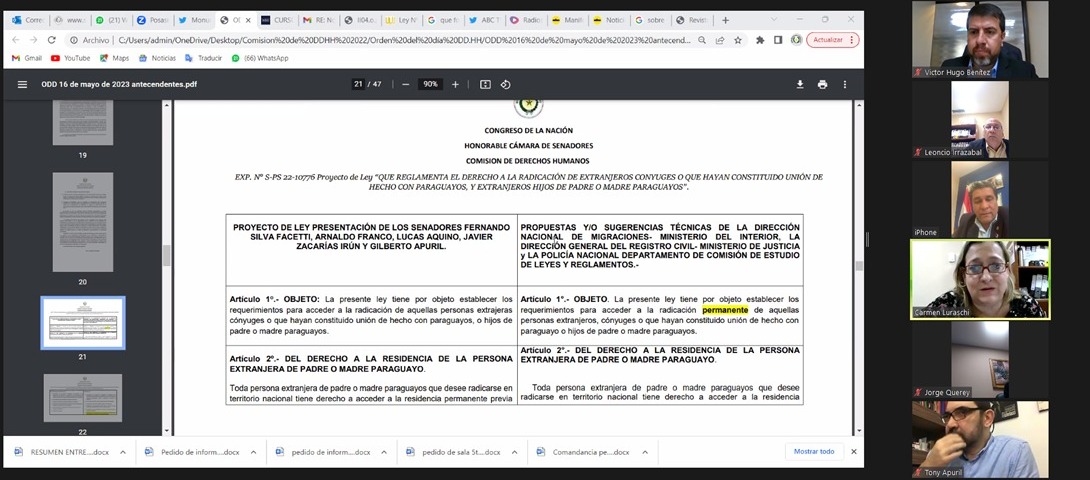Select Carmen Luraschi video tile
This screenshot has height=480, width=1090.
980,280
